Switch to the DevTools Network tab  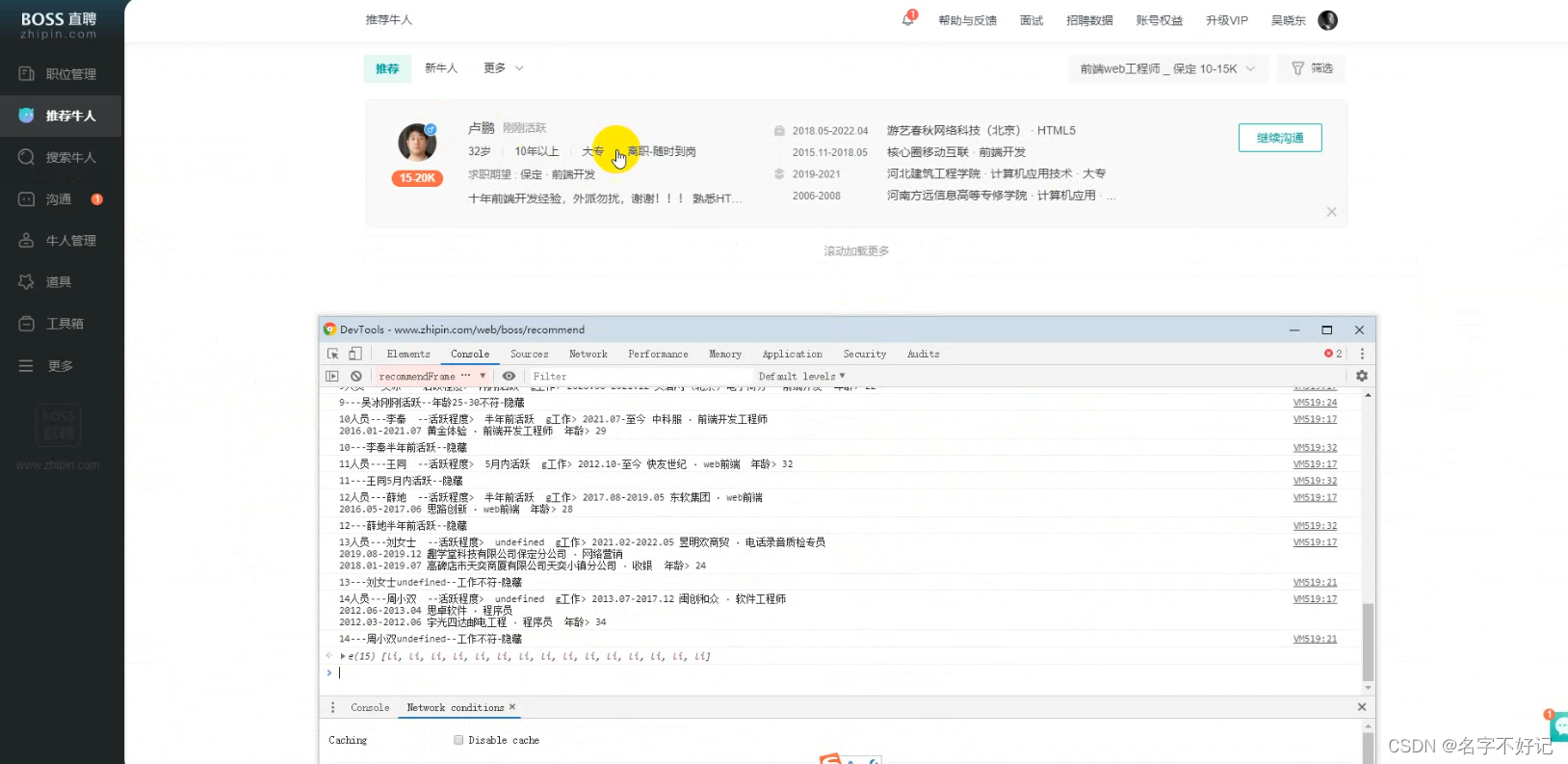tap(588, 355)
